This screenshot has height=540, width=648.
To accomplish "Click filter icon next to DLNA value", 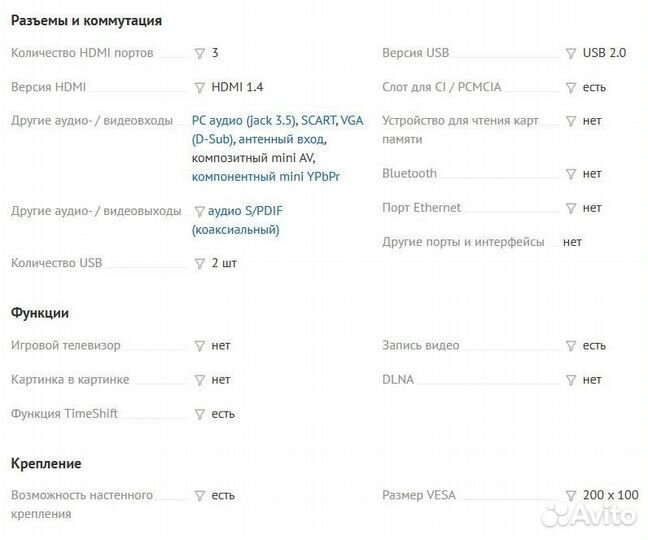I will click(x=571, y=380).
